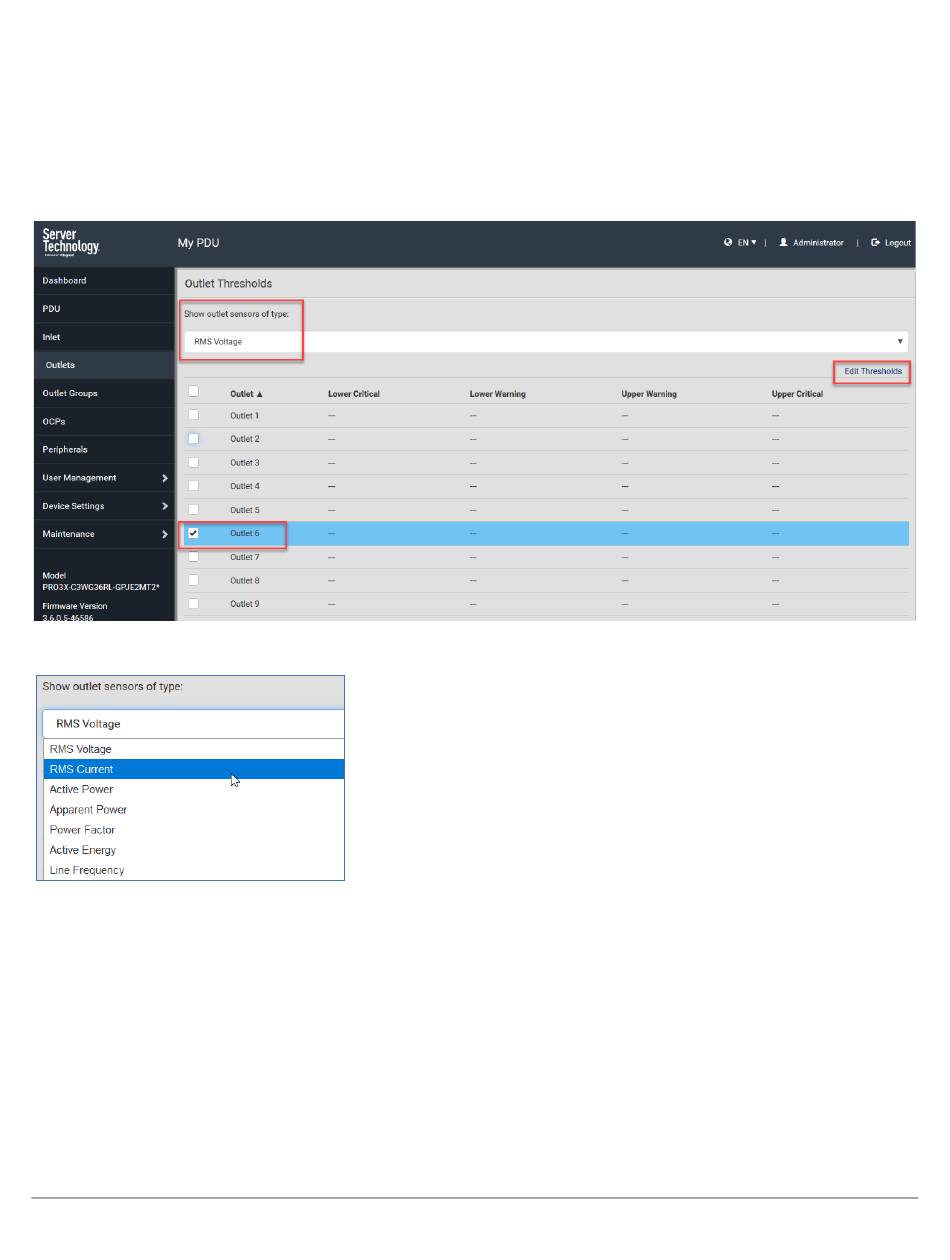
Task: Open the outlet sensor type dropdown
Action: click(545, 341)
